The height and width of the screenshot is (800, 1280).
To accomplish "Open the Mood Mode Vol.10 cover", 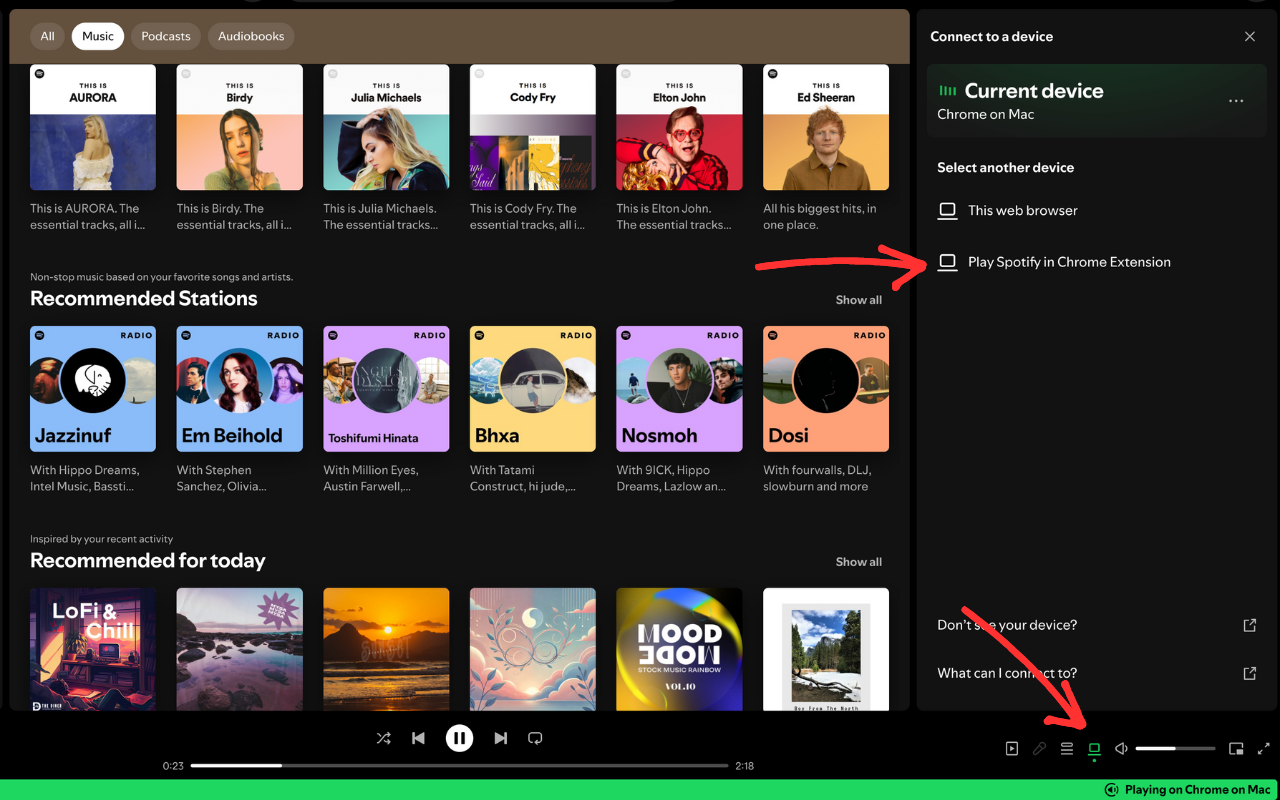I will [x=679, y=649].
